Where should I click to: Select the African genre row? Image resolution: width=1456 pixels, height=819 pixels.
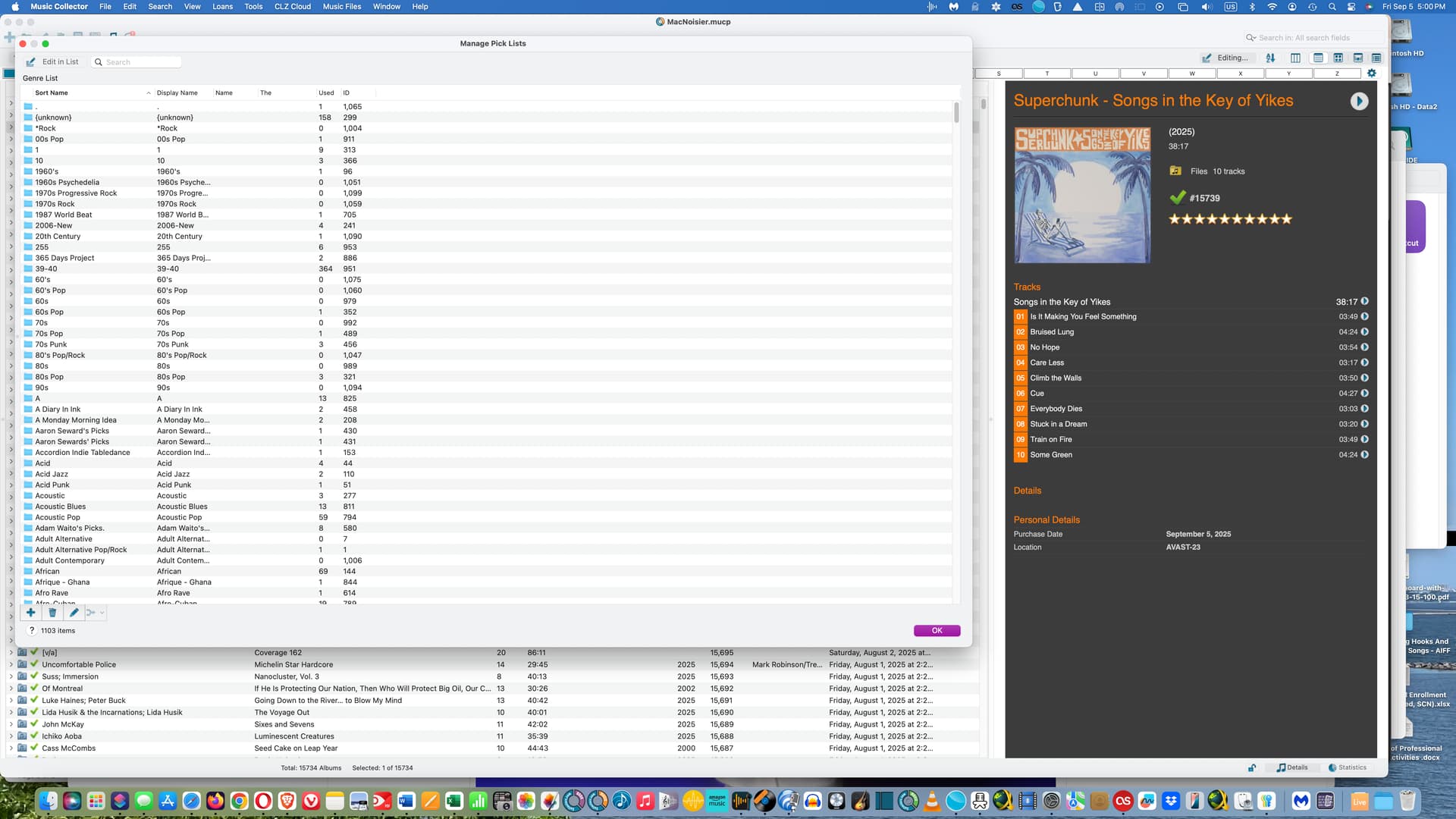485,572
